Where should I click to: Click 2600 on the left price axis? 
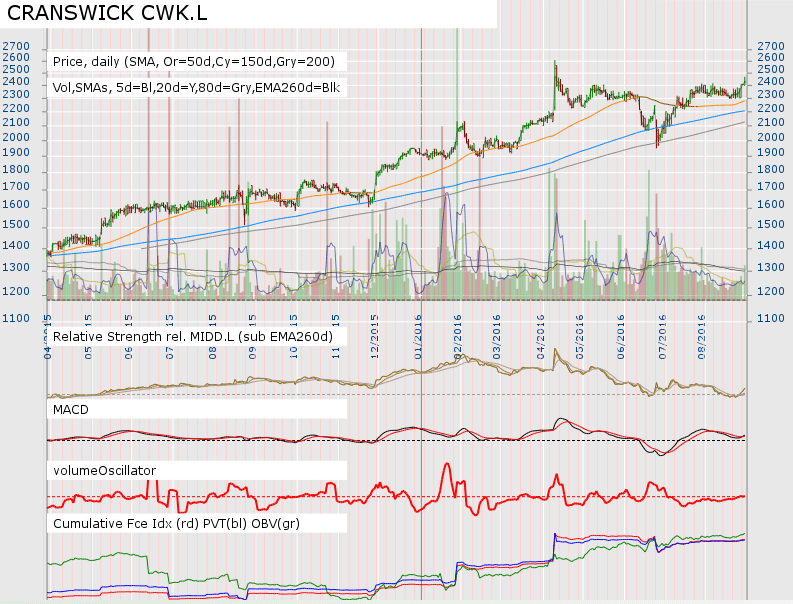tap(16, 58)
